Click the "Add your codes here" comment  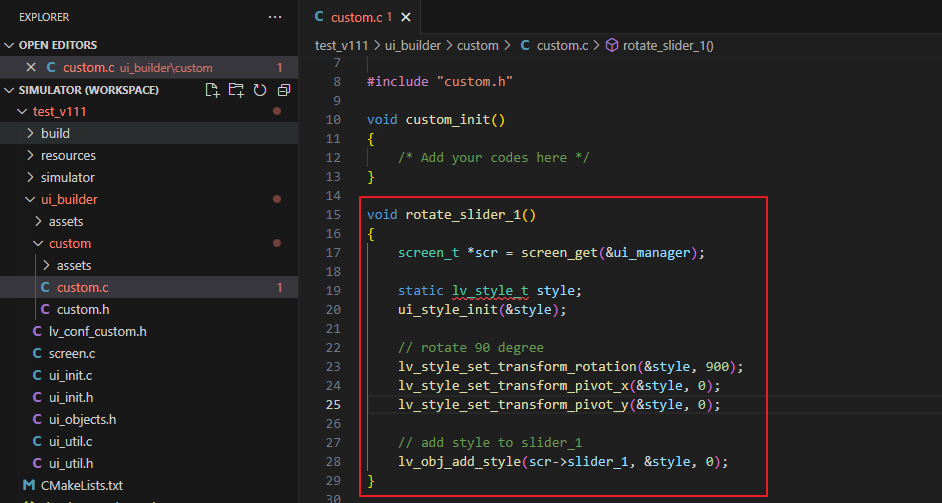[x=494, y=157]
